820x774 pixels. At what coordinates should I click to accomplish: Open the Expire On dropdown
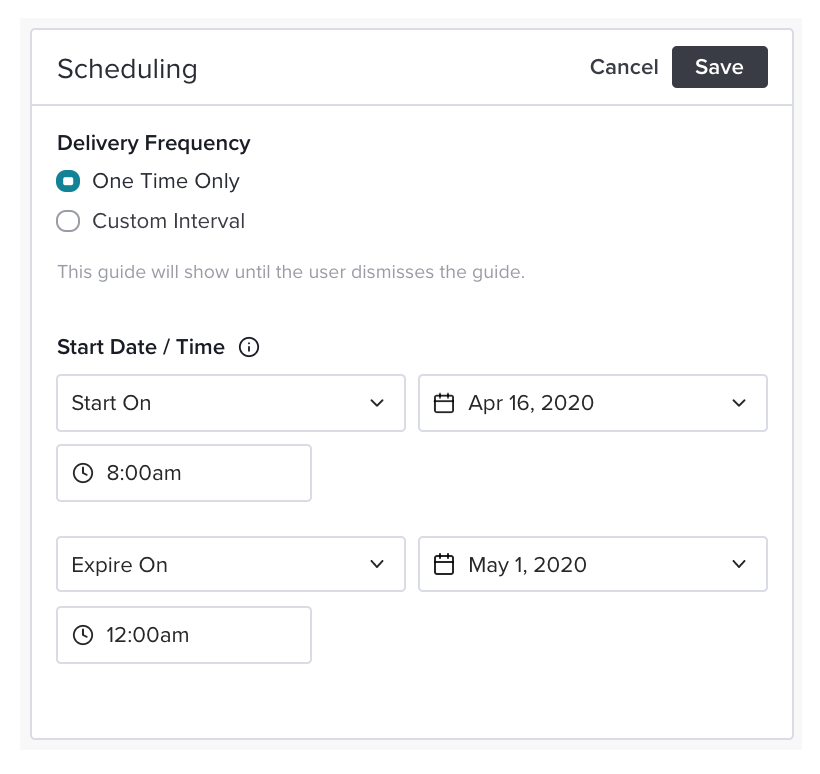click(231, 564)
